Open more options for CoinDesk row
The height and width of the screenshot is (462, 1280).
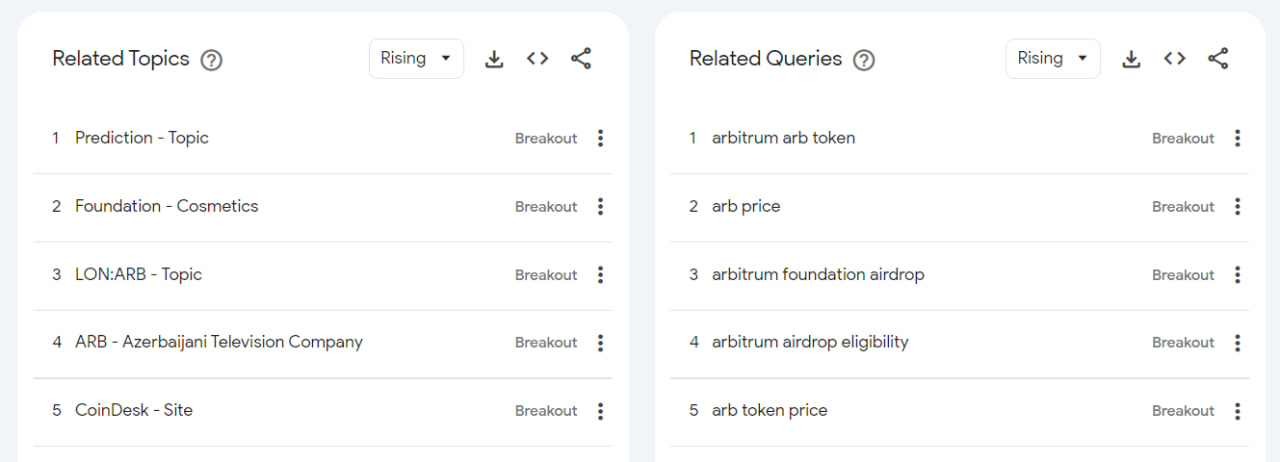tap(600, 411)
